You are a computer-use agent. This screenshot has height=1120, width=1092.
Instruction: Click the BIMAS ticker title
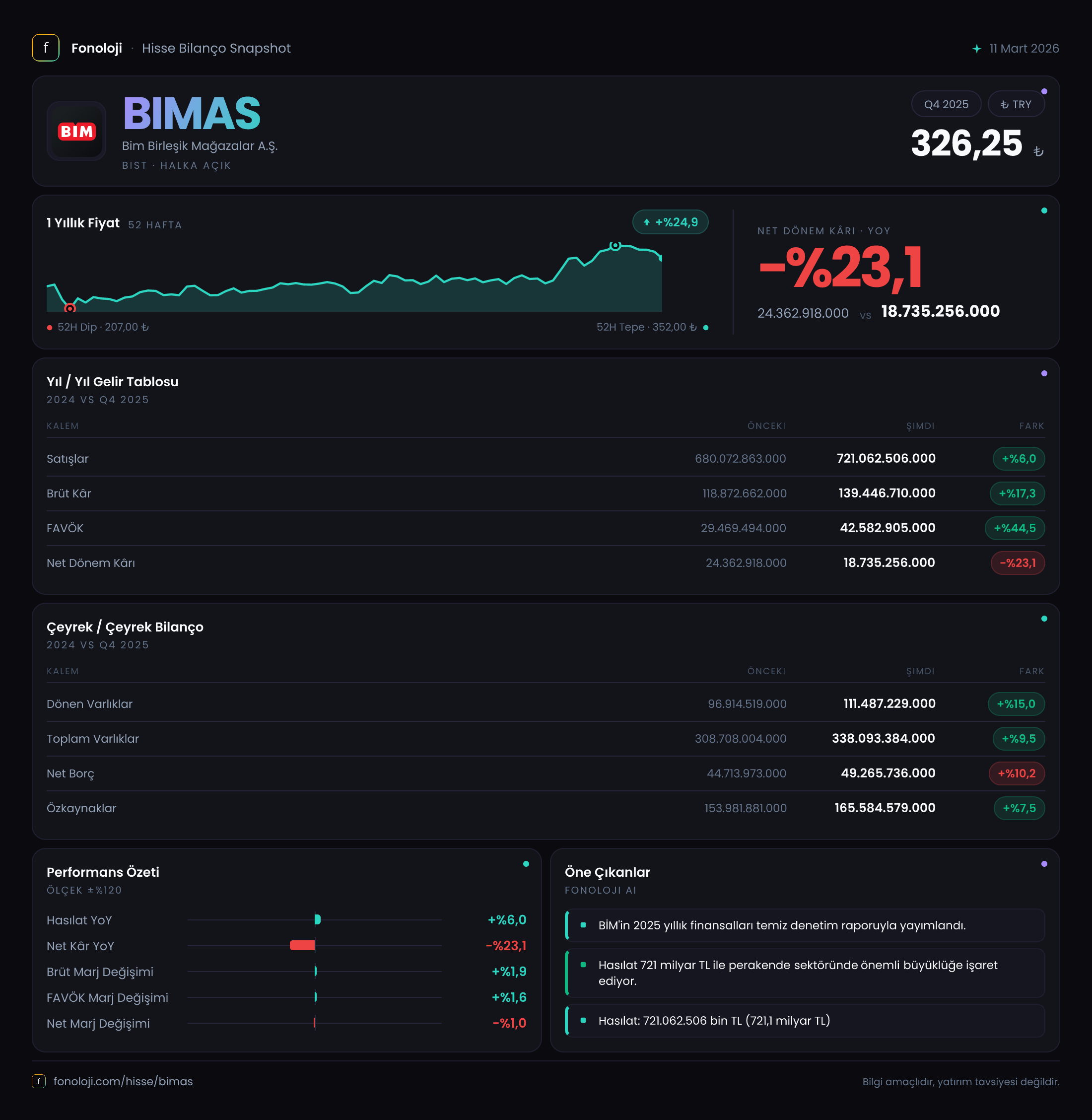[x=192, y=113]
